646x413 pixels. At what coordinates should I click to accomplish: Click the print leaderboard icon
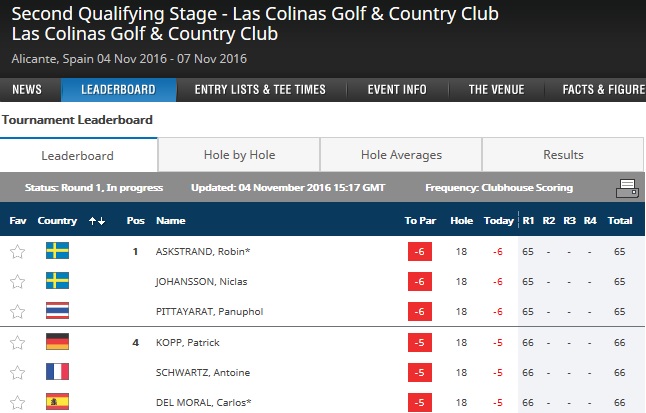(x=627, y=187)
